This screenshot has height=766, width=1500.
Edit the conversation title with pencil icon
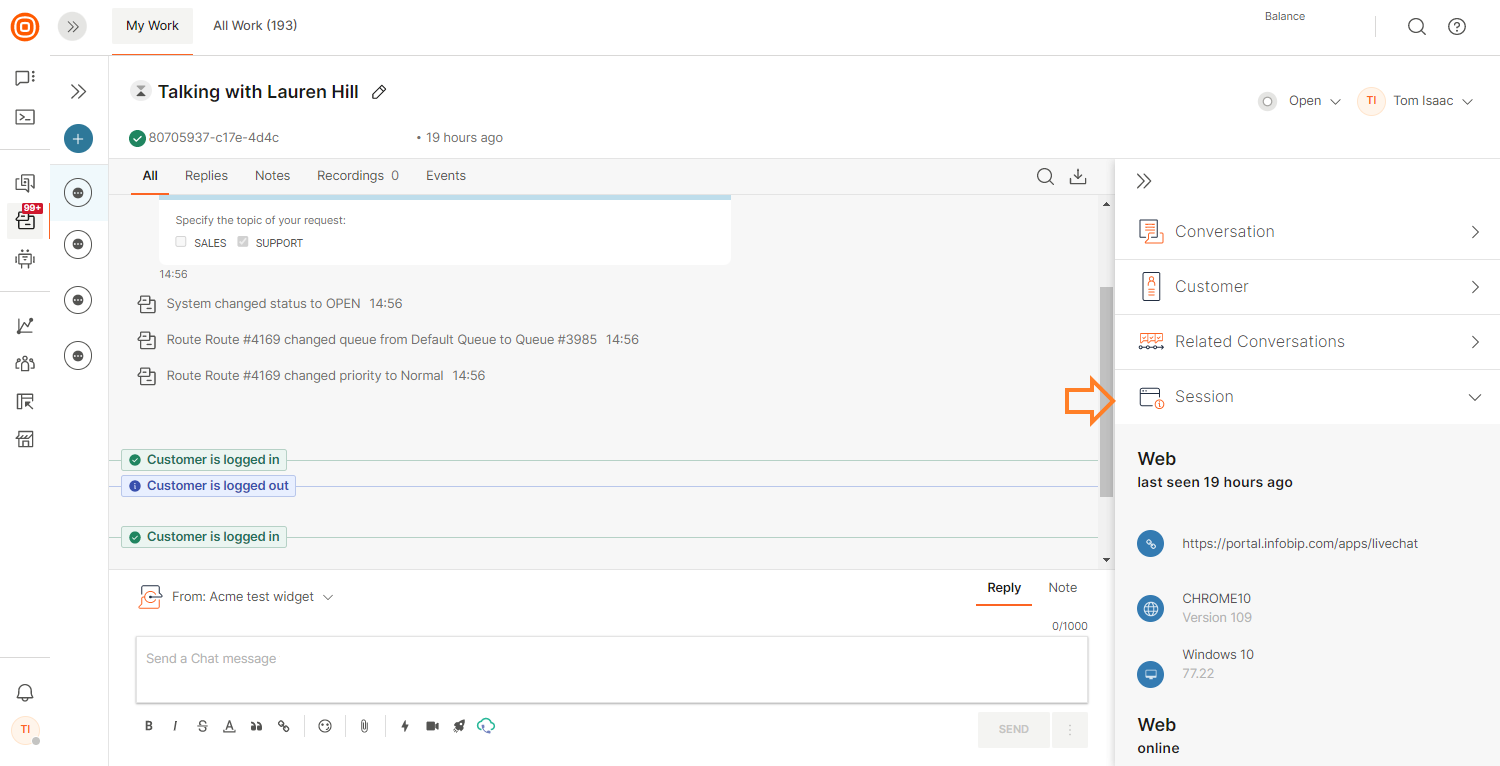coord(379,92)
